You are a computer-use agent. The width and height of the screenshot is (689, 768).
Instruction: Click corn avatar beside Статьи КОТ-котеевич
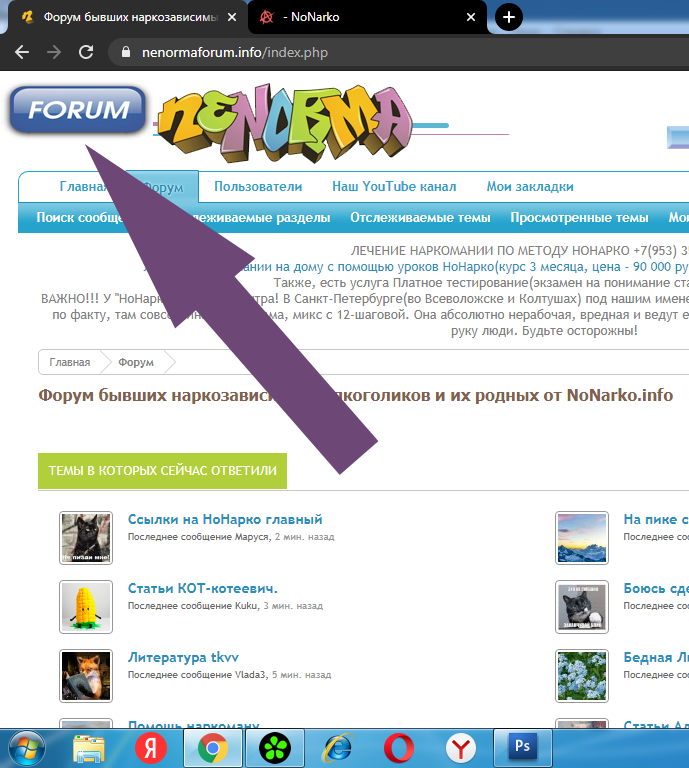85,606
